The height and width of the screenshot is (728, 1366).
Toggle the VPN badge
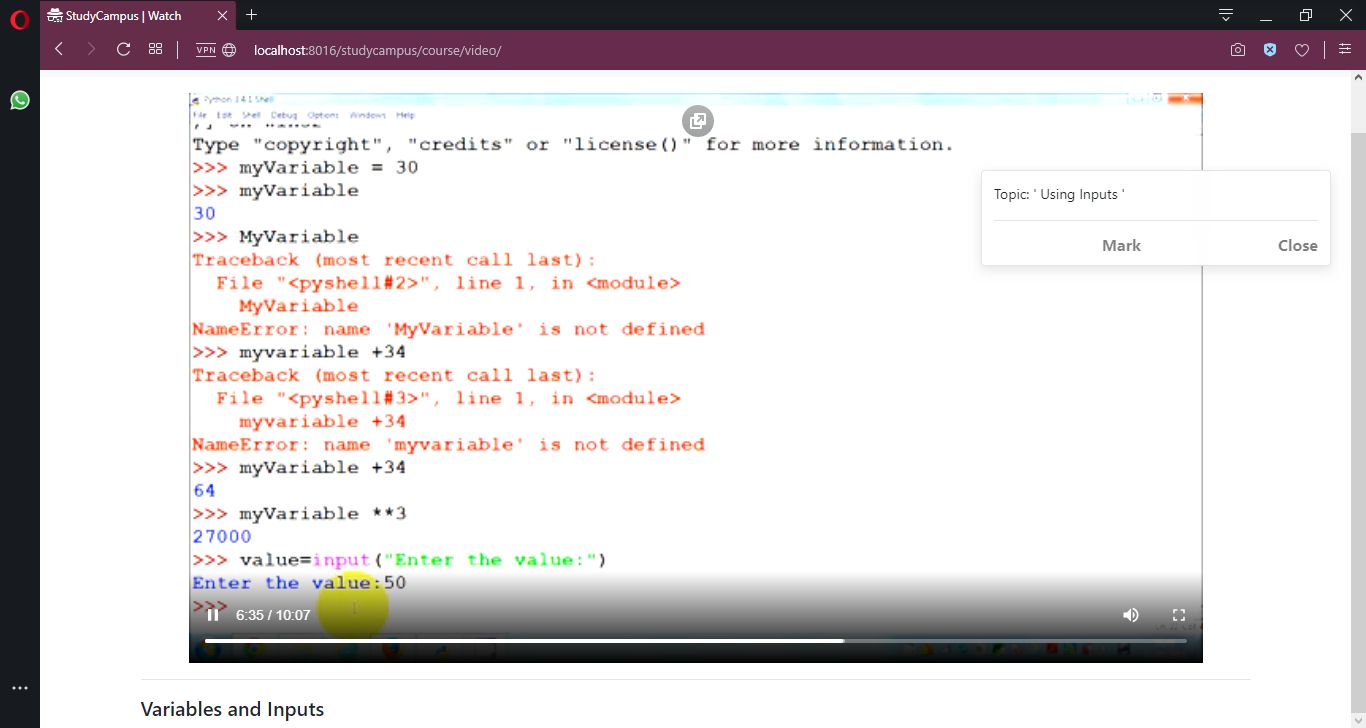[x=206, y=50]
